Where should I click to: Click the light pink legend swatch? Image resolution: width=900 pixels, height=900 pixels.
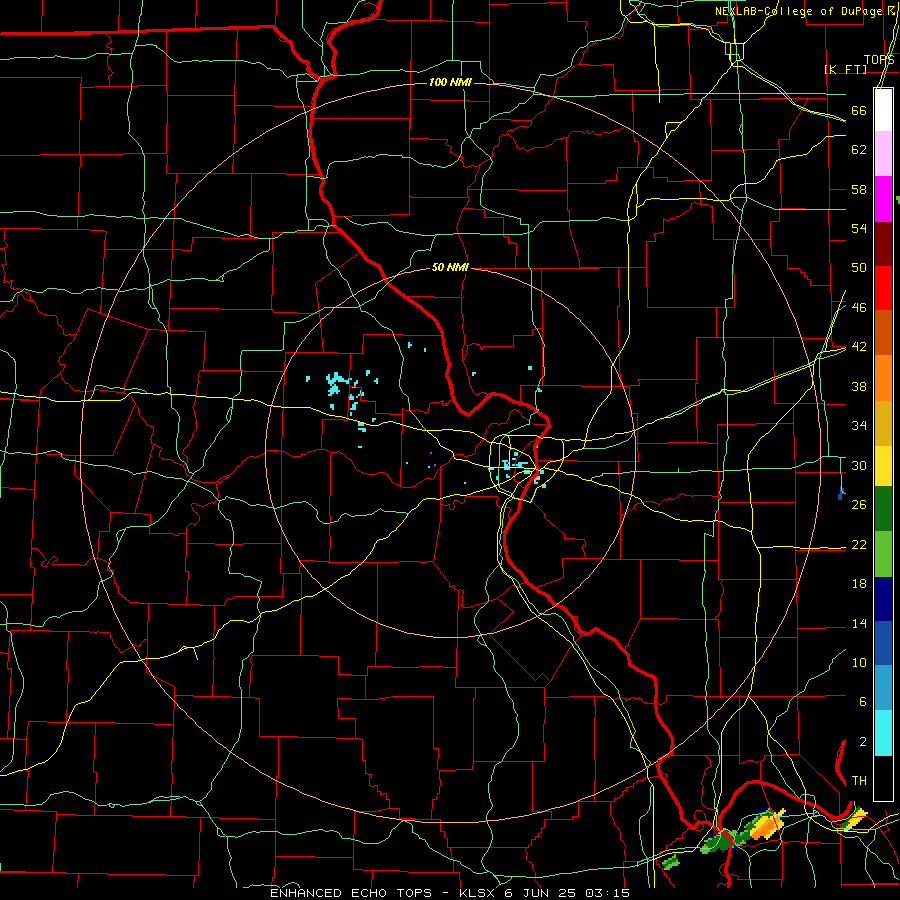tap(883, 154)
